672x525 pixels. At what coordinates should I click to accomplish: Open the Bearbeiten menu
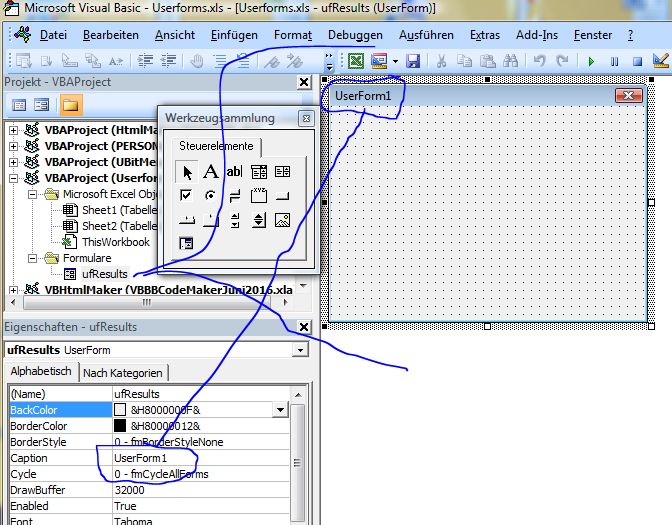point(111,35)
